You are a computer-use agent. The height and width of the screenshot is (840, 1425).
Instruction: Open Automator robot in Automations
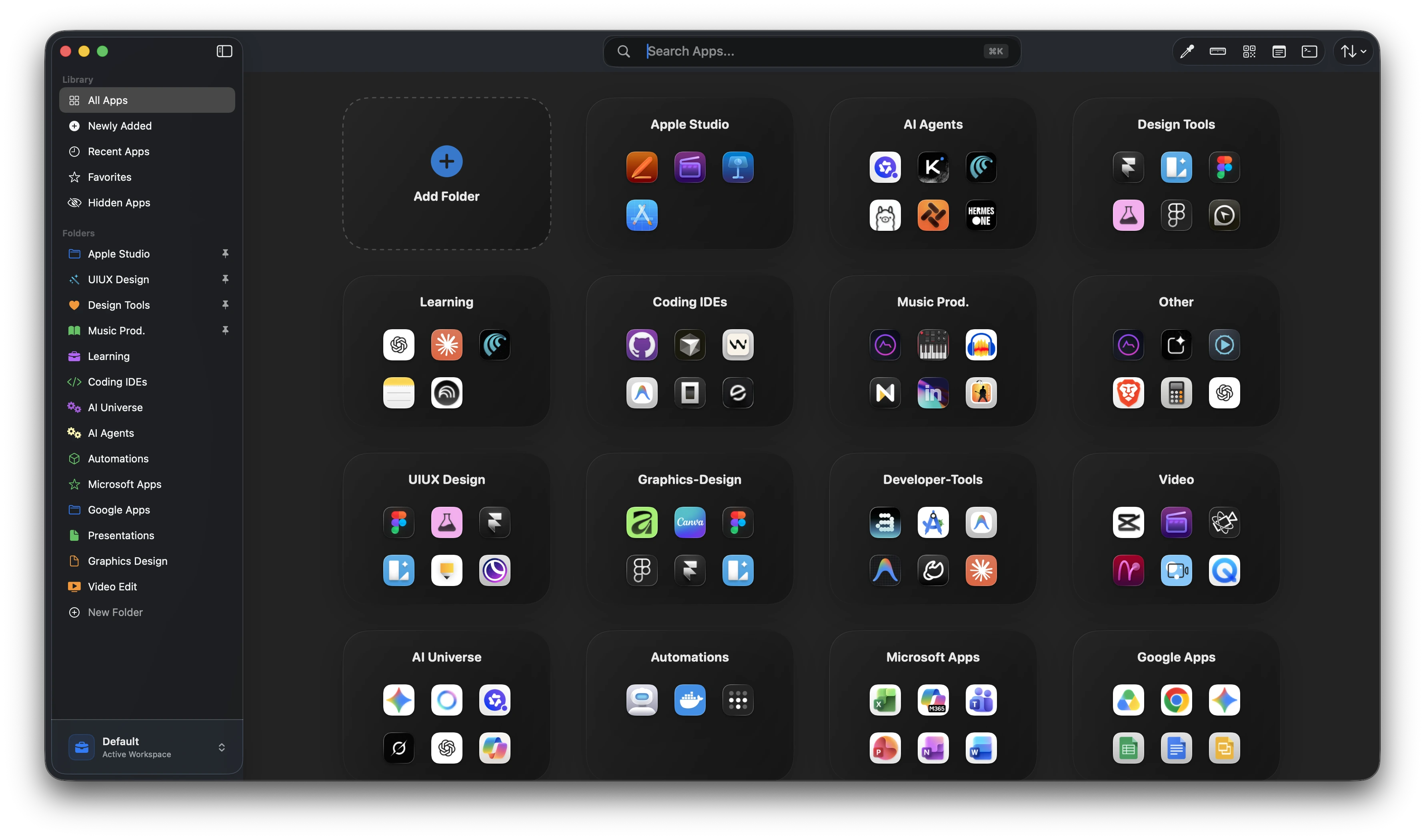(x=641, y=700)
